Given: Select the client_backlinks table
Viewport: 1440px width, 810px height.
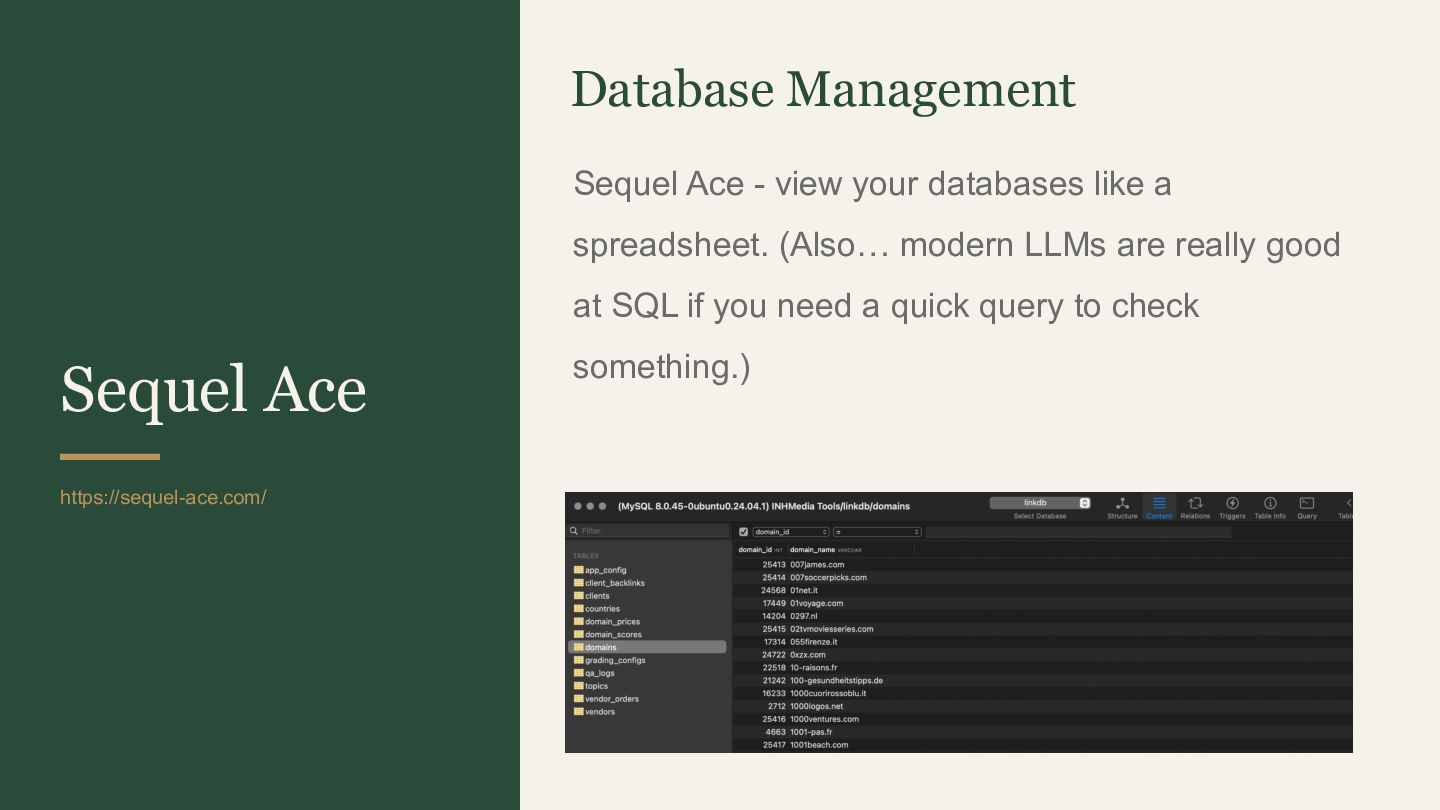Looking at the screenshot, I should coord(614,583).
